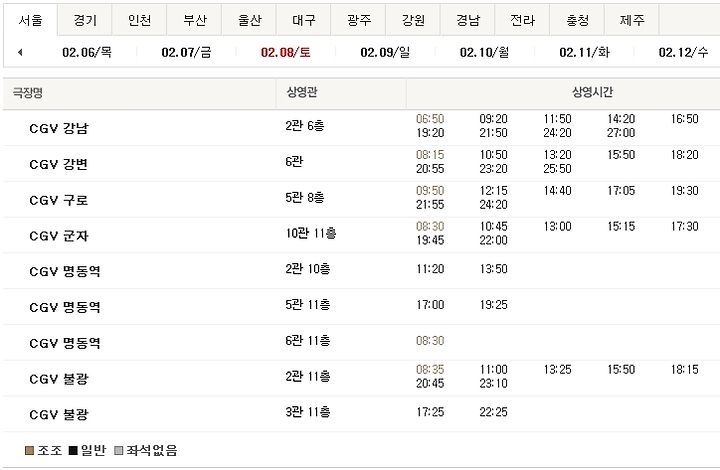Select the 18:15 showtime at CGV 불광
Viewport: 720px width, 470px height.
click(685, 369)
